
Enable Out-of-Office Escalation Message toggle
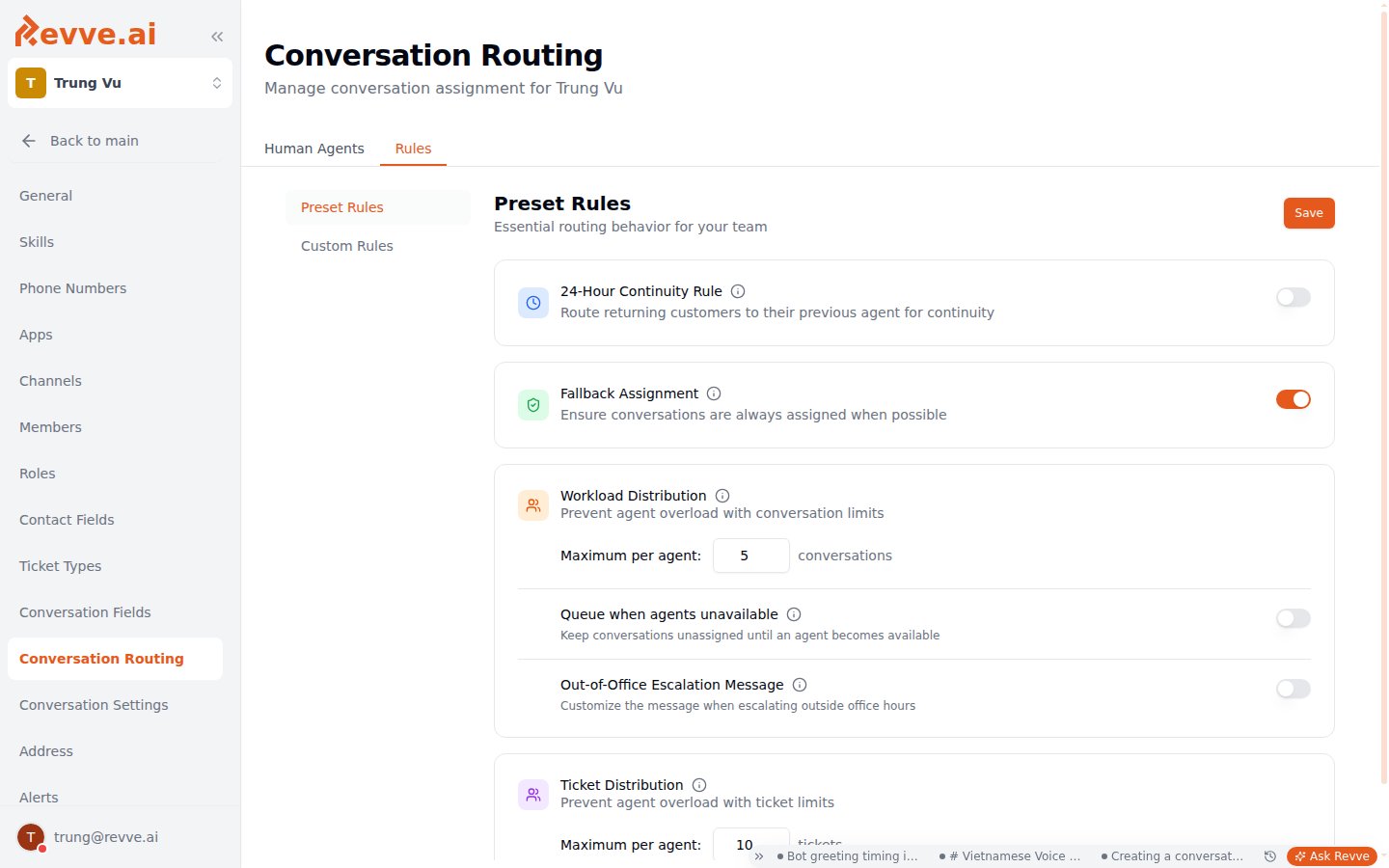[1294, 689]
